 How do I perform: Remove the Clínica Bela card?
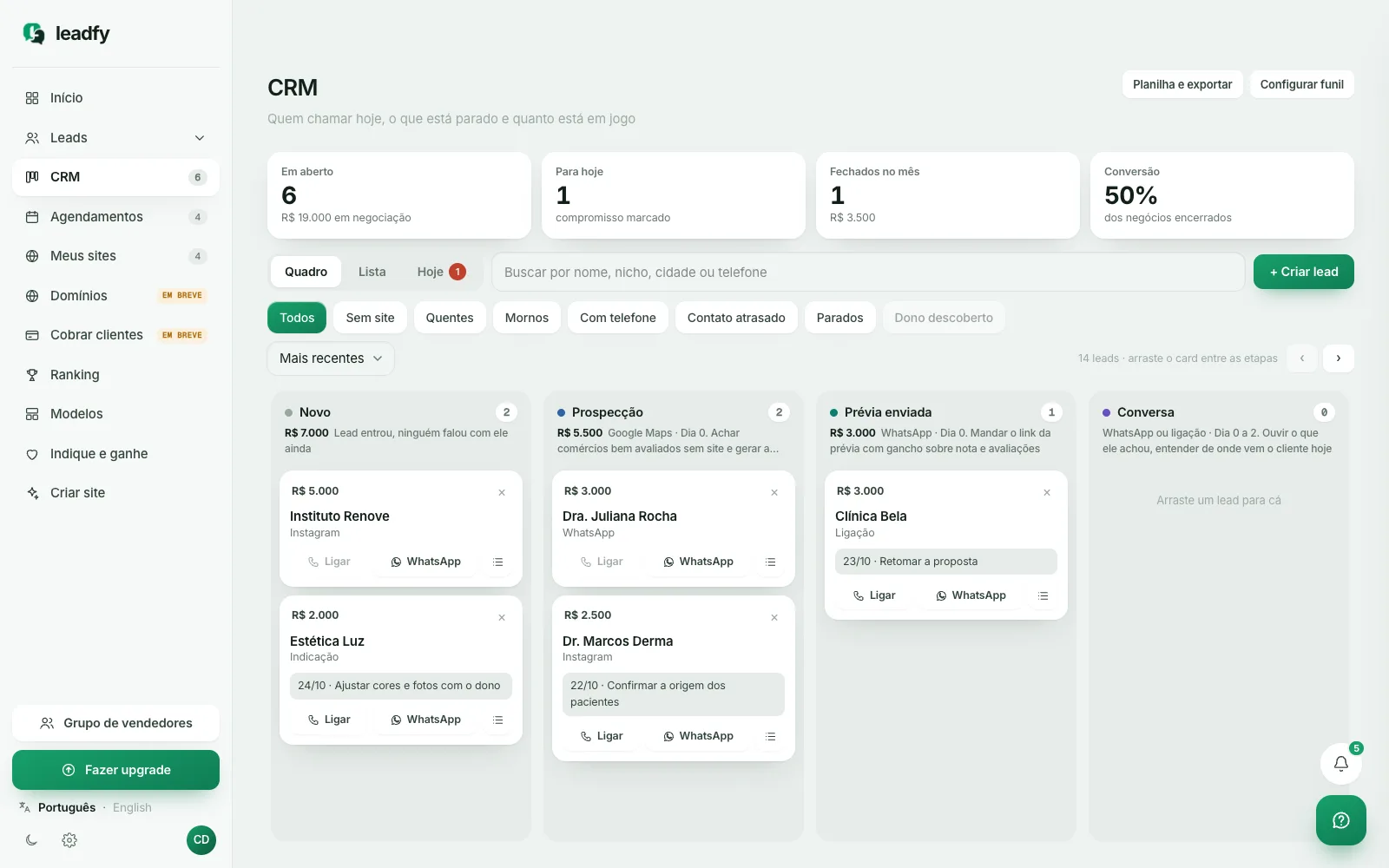click(x=1047, y=492)
